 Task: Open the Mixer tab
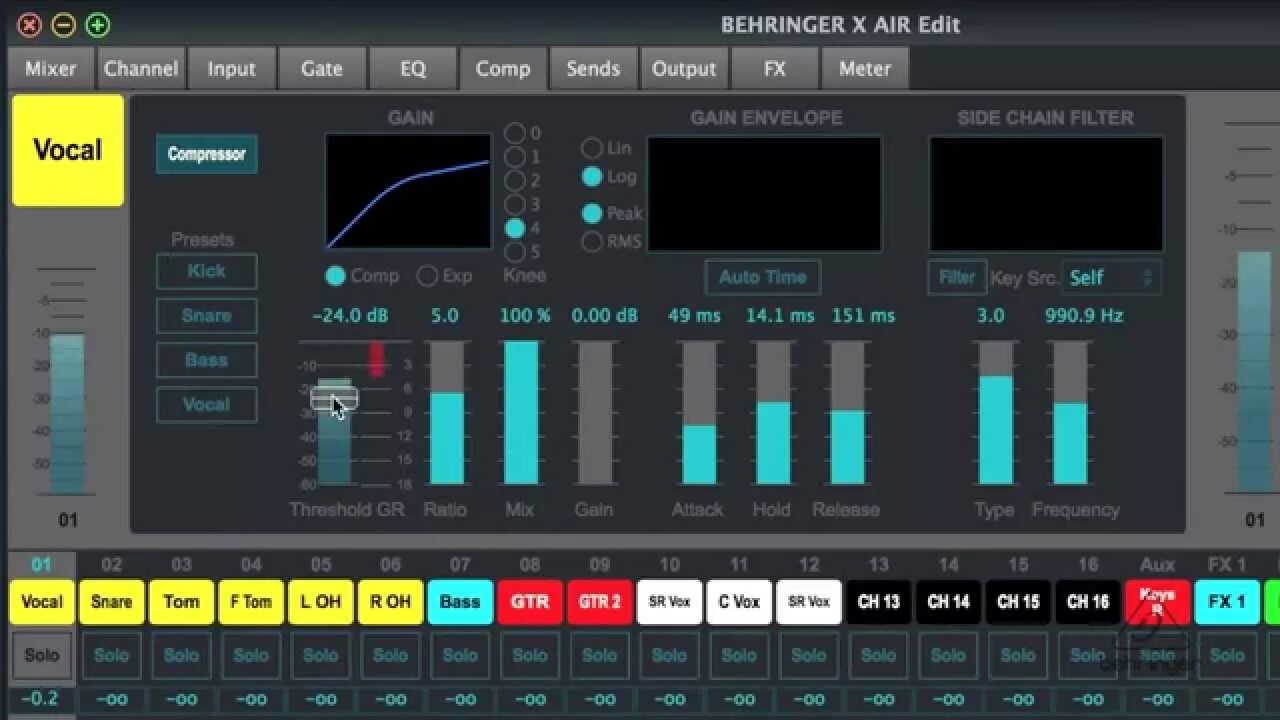click(51, 69)
